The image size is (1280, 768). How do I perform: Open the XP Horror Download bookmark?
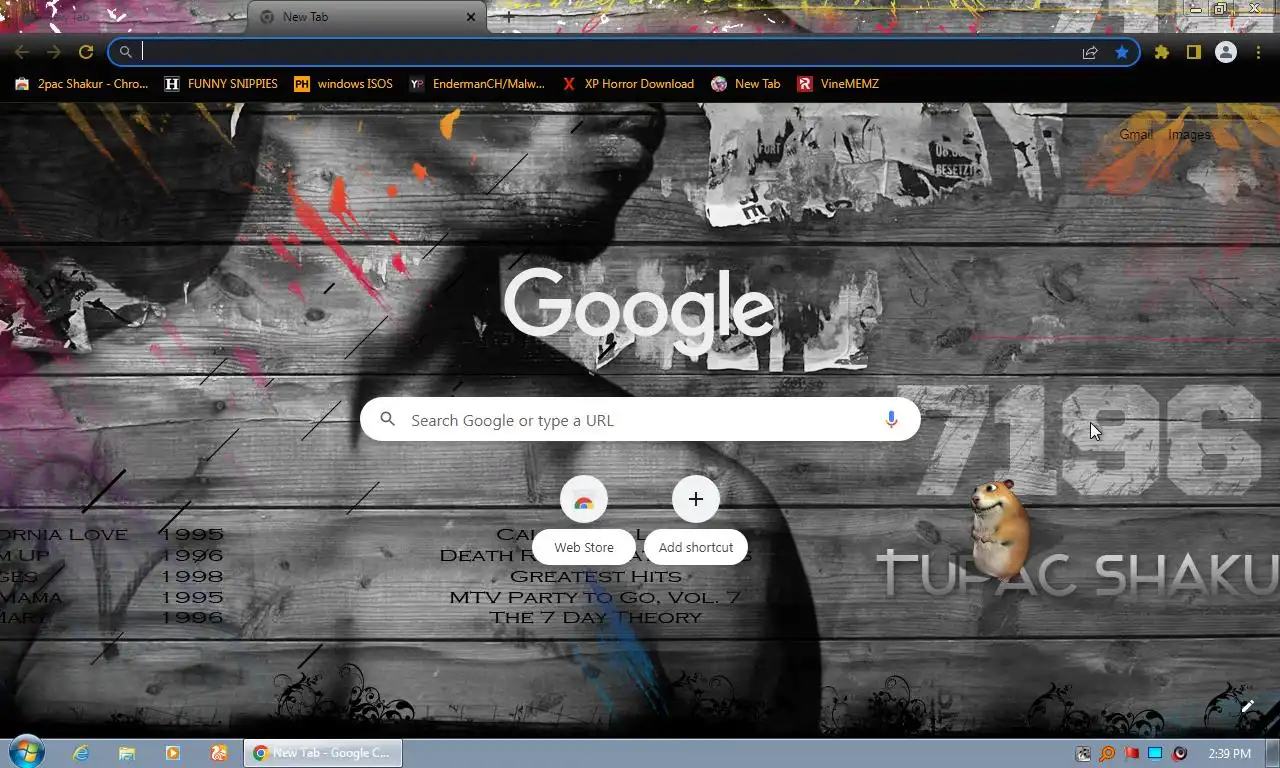(628, 84)
